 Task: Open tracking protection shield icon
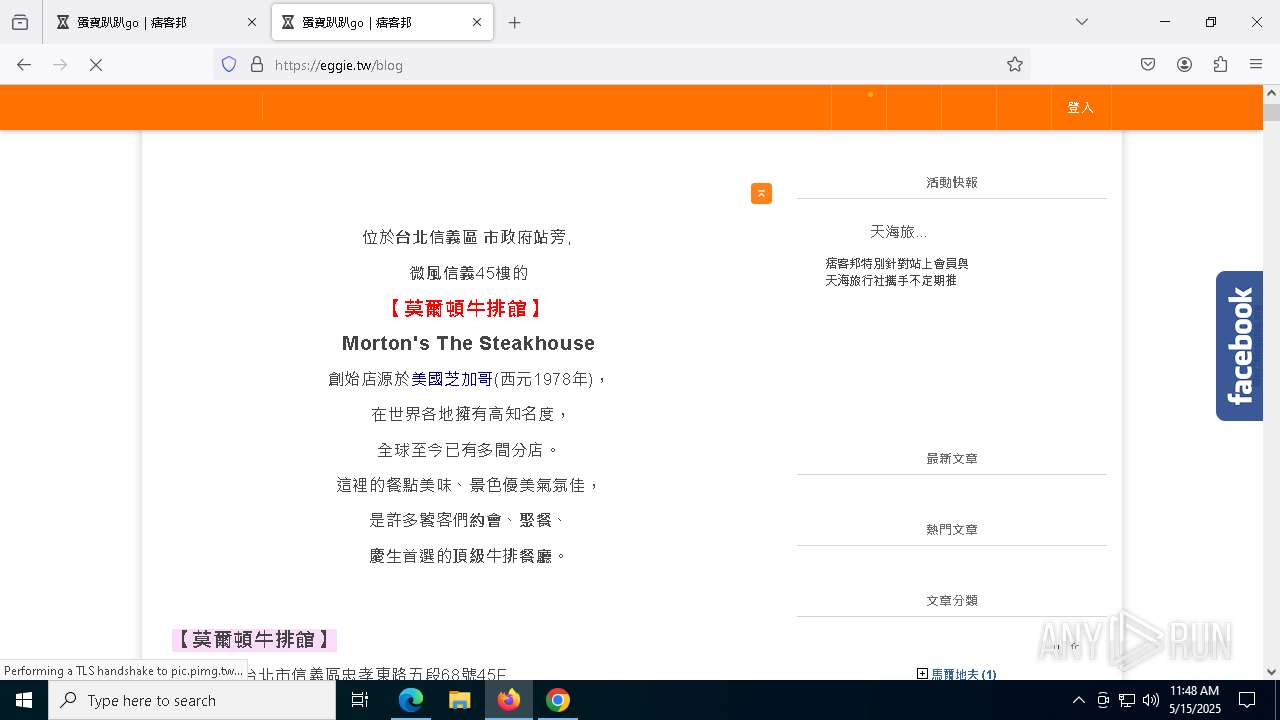[229, 64]
